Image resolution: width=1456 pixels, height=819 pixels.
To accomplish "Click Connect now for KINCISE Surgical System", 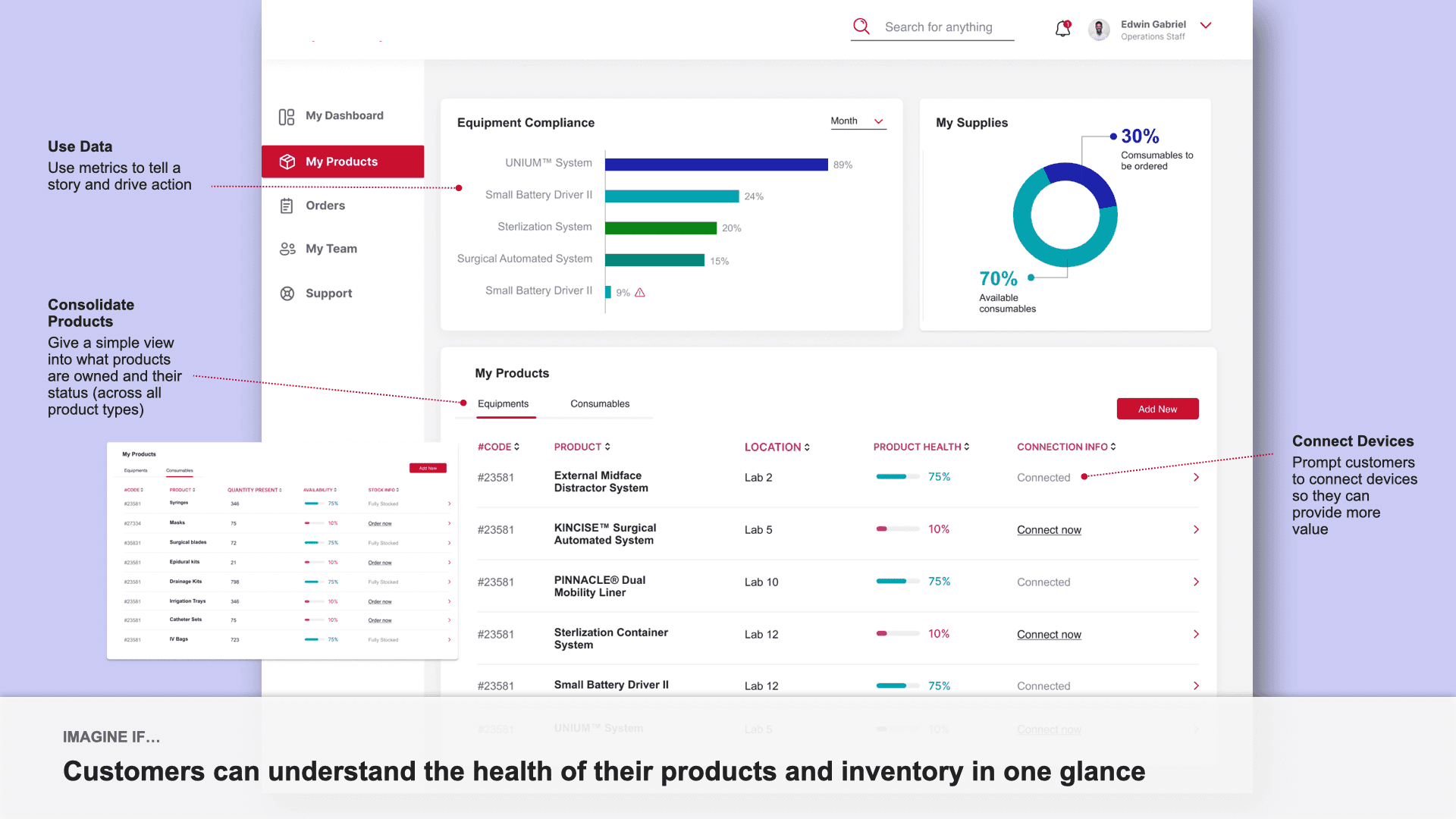I will click(x=1049, y=530).
